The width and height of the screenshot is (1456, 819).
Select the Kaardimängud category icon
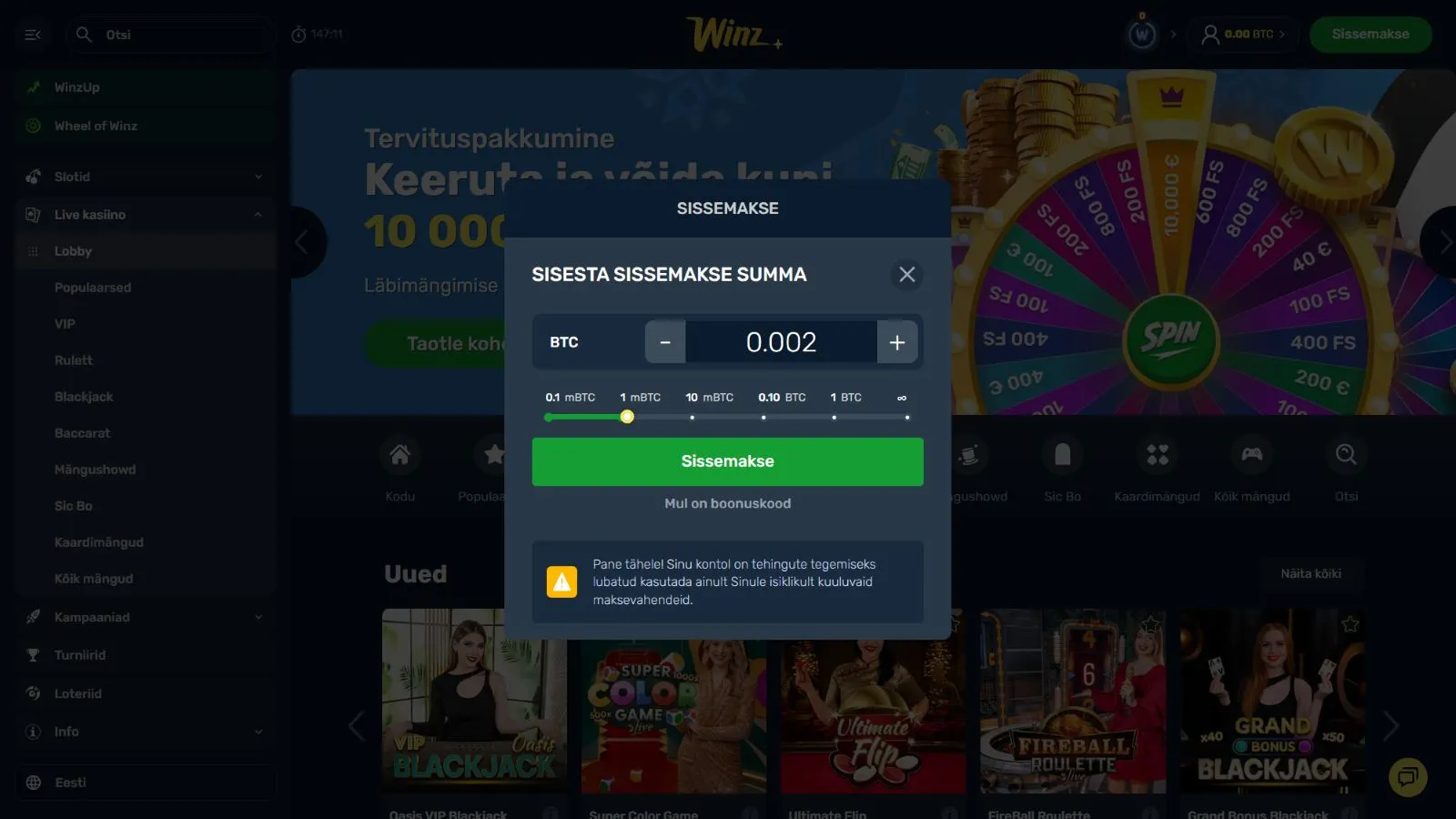(1158, 454)
